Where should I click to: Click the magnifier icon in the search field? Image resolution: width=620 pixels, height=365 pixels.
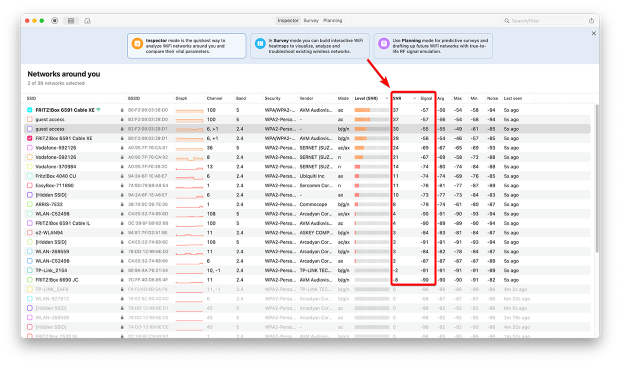click(x=507, y=21)
